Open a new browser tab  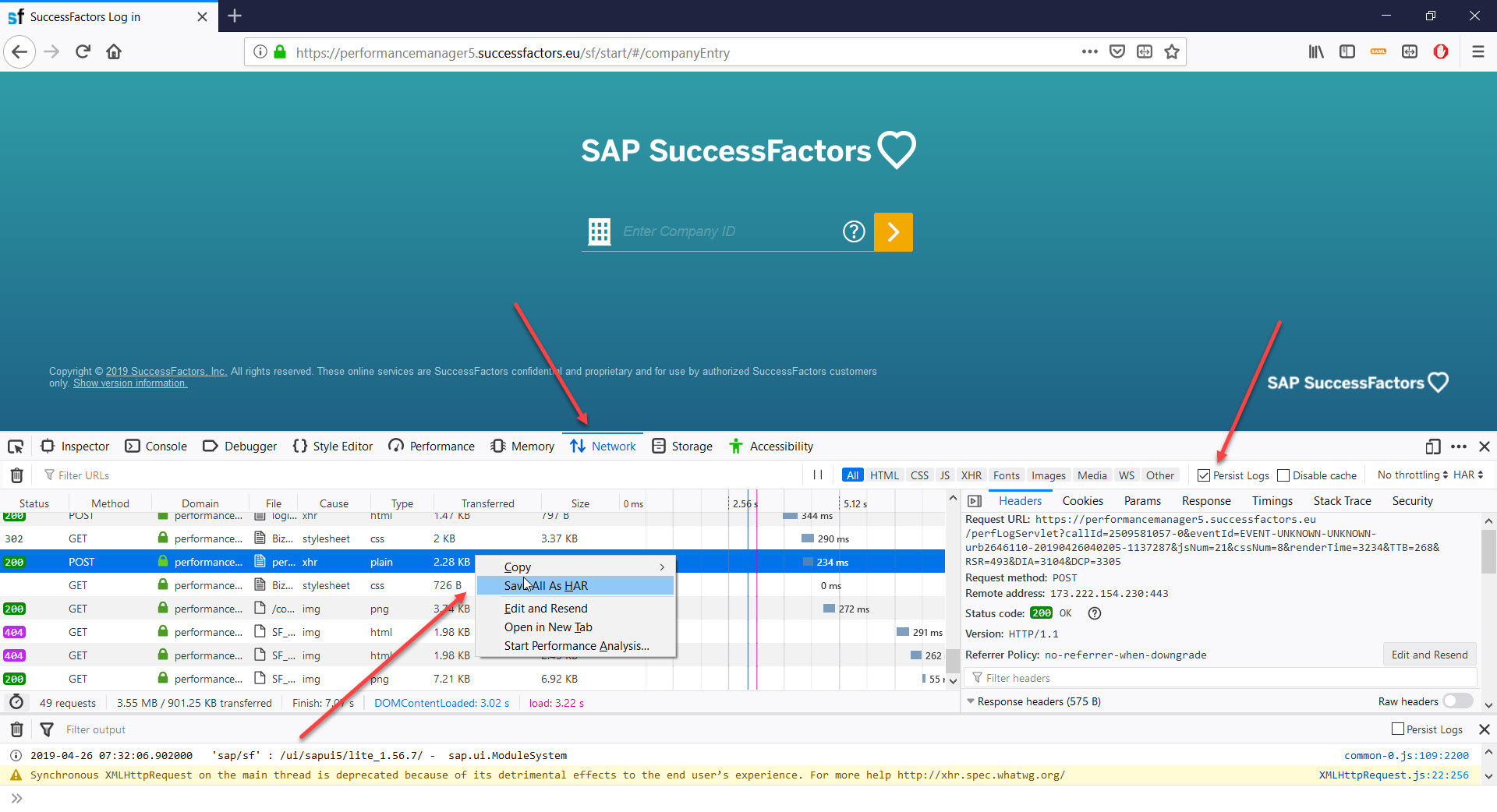[x=235, y=16]
